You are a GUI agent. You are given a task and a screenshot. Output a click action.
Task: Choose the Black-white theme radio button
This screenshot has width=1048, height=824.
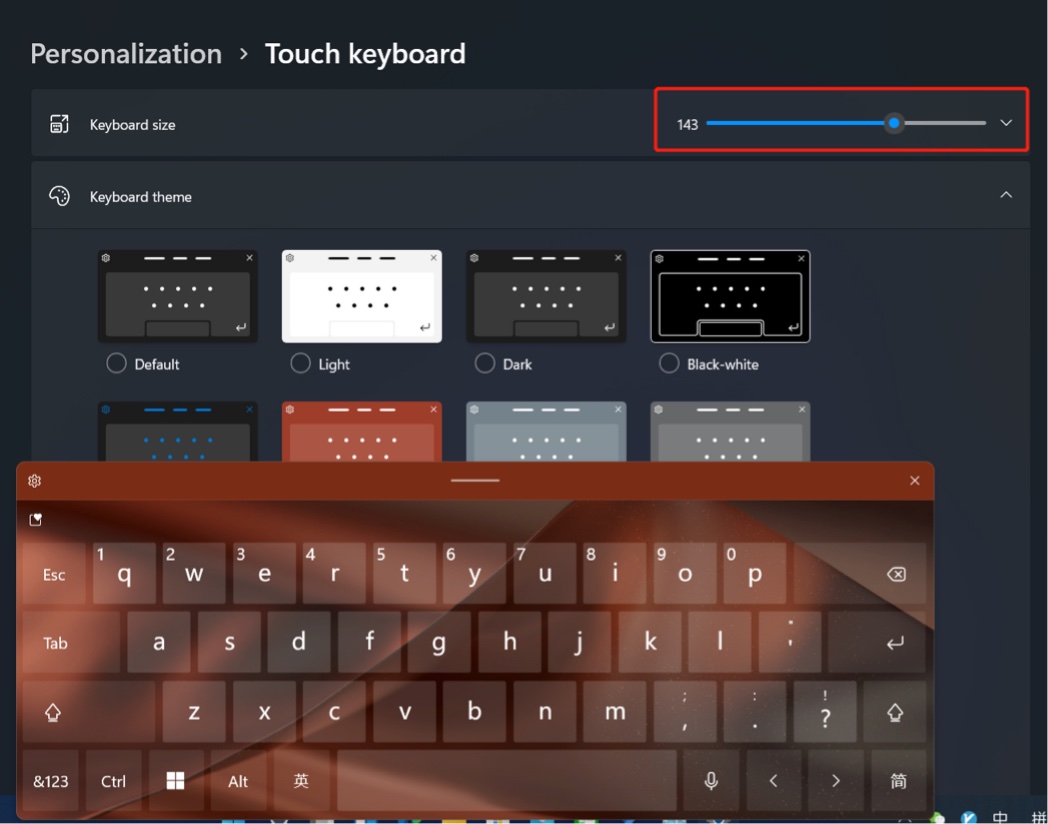point(669,364)
